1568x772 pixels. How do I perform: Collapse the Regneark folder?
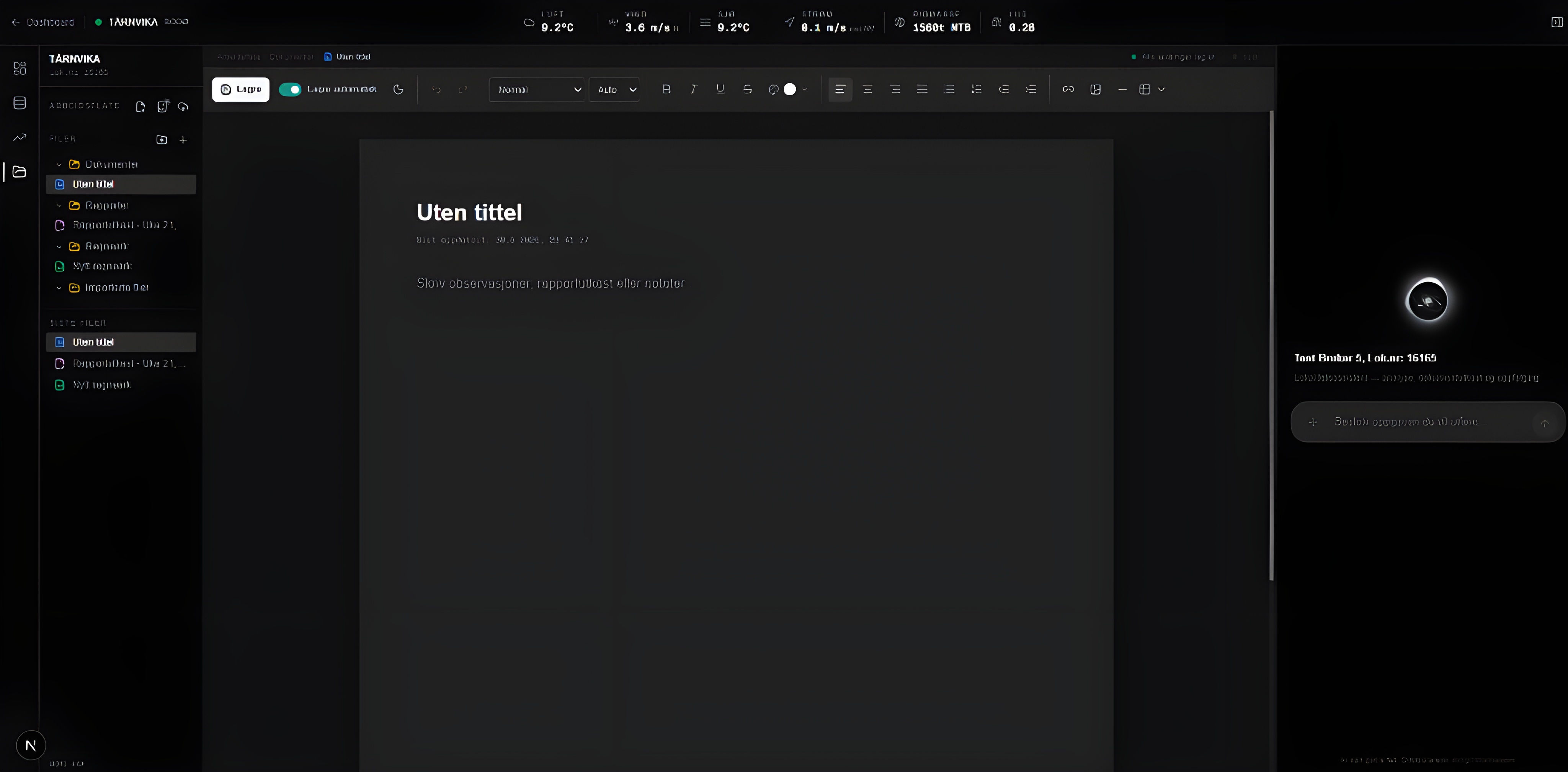[59, 247]
